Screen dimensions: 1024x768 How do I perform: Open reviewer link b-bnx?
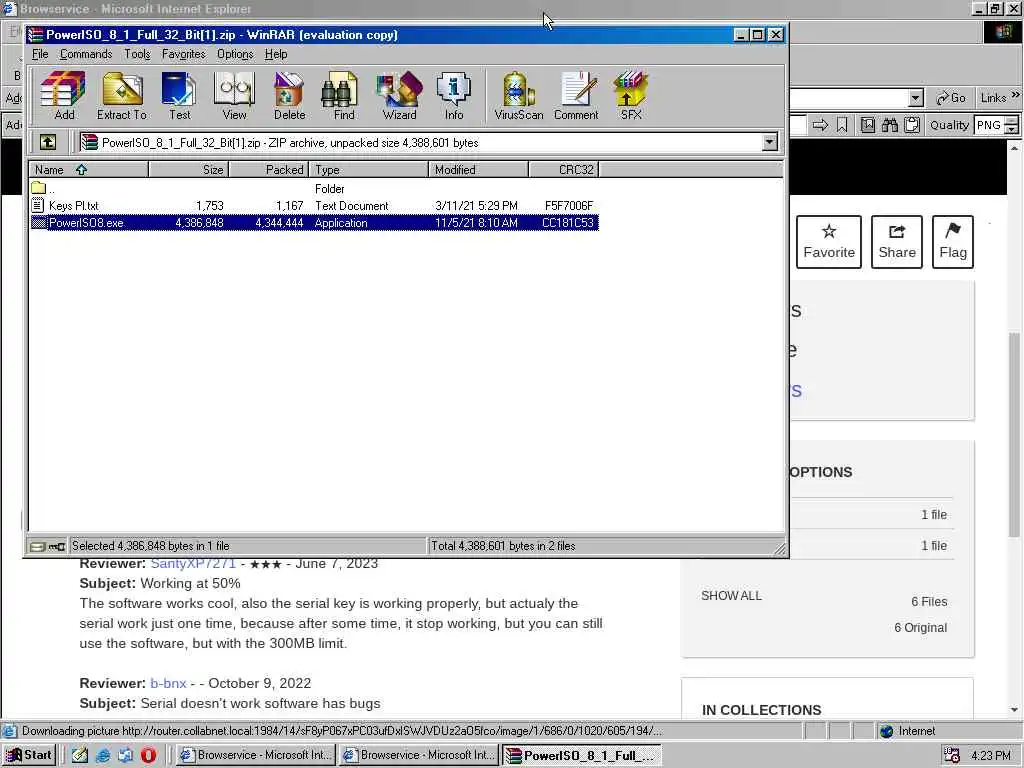[x=168, y=683]
